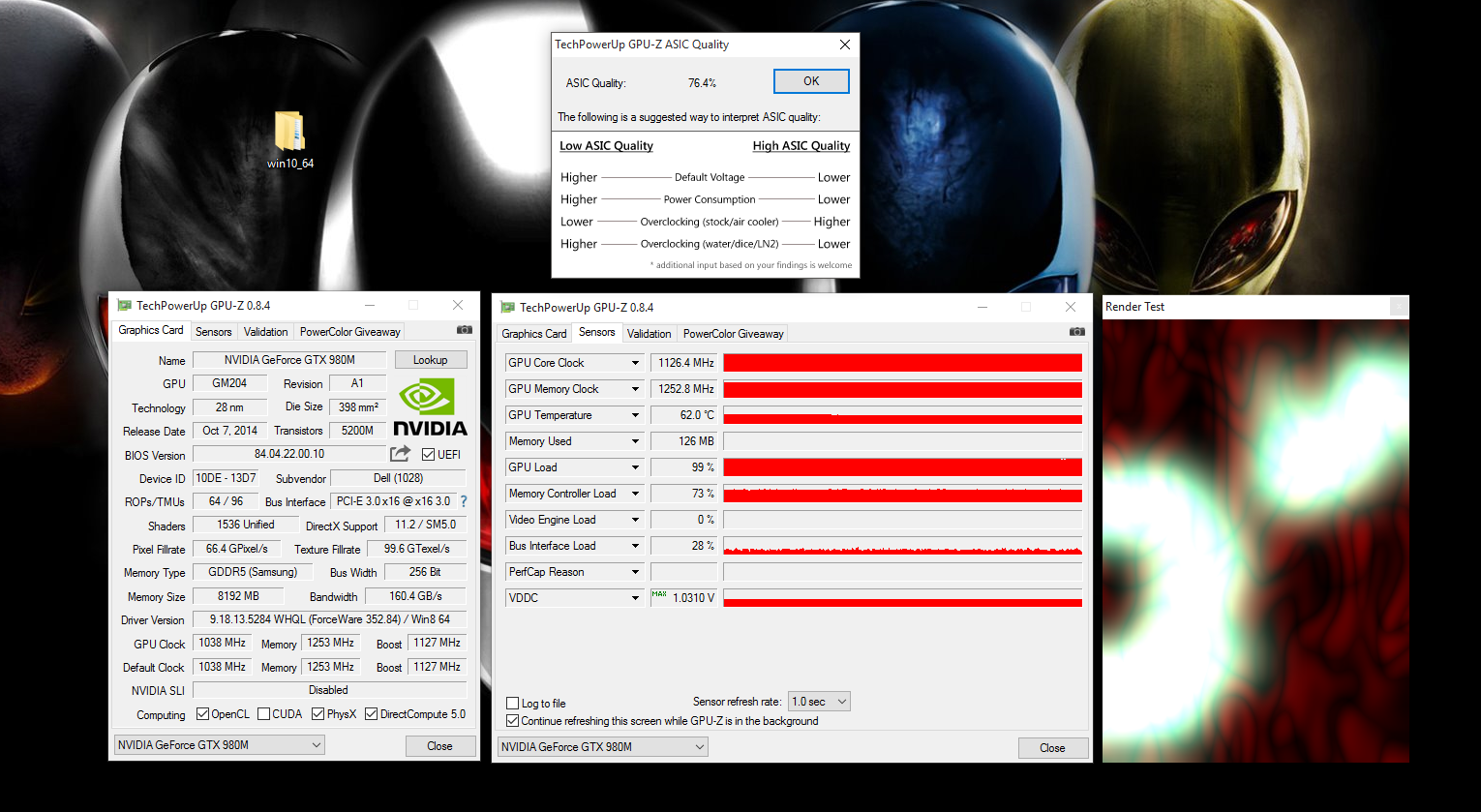Click the BIOS Version field 84.04.22.00.10

point(289,454)
